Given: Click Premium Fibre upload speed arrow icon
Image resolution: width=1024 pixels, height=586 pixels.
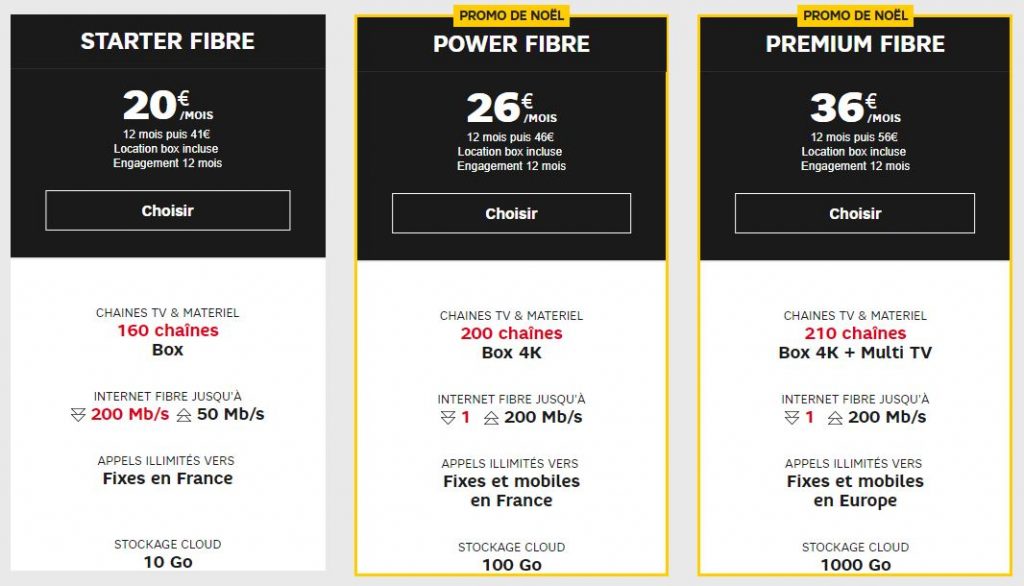Looking at the screenshot, I should (835, 418).
